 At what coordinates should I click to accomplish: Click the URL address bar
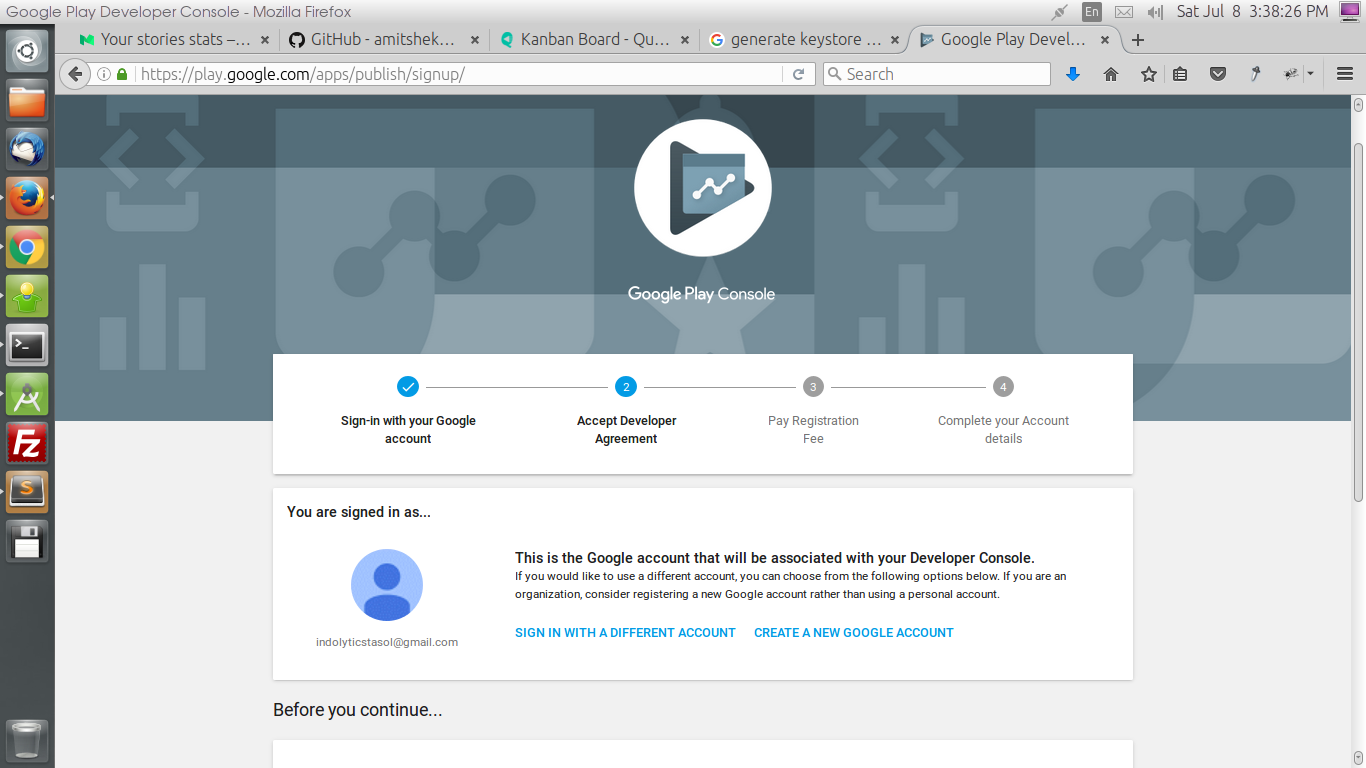[x=459, y=74]
